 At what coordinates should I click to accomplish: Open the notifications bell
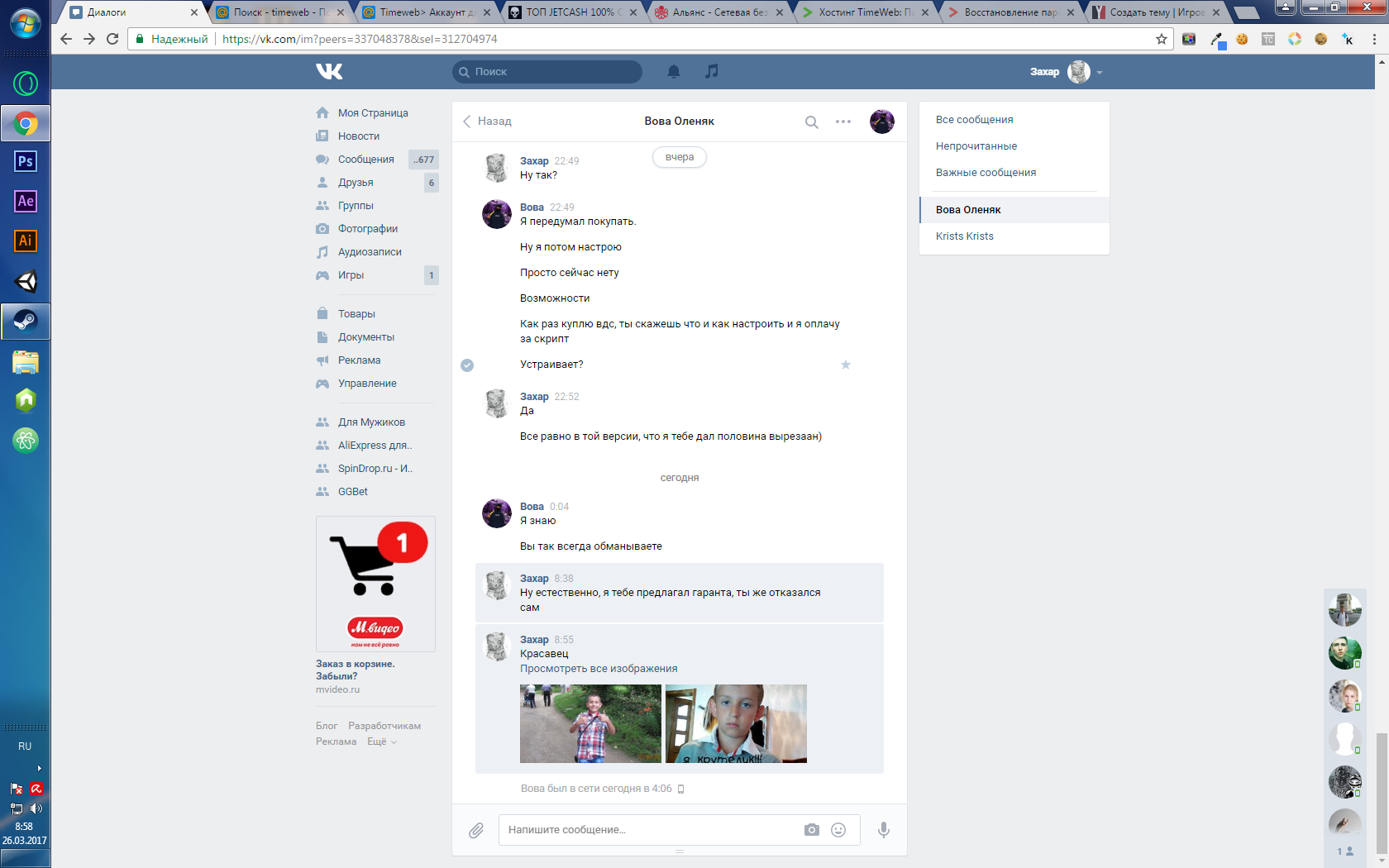tap(674, 72)
